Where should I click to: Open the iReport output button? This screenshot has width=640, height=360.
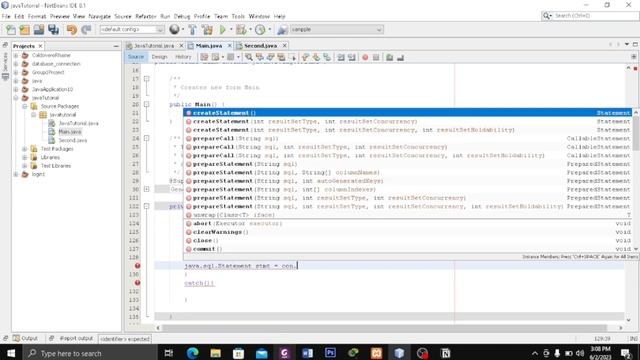click(x=71, y=338)
